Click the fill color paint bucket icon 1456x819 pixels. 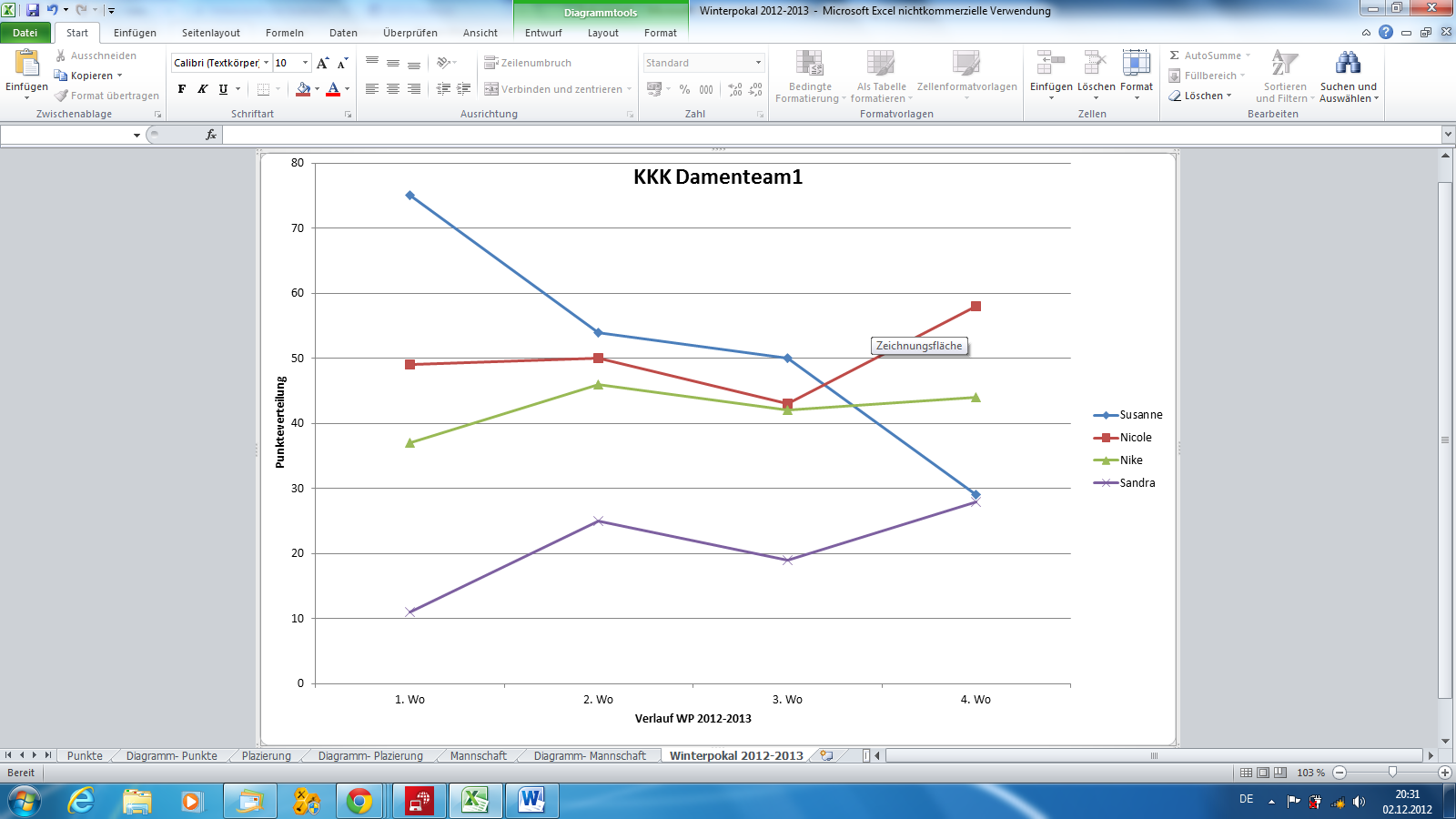303,89
